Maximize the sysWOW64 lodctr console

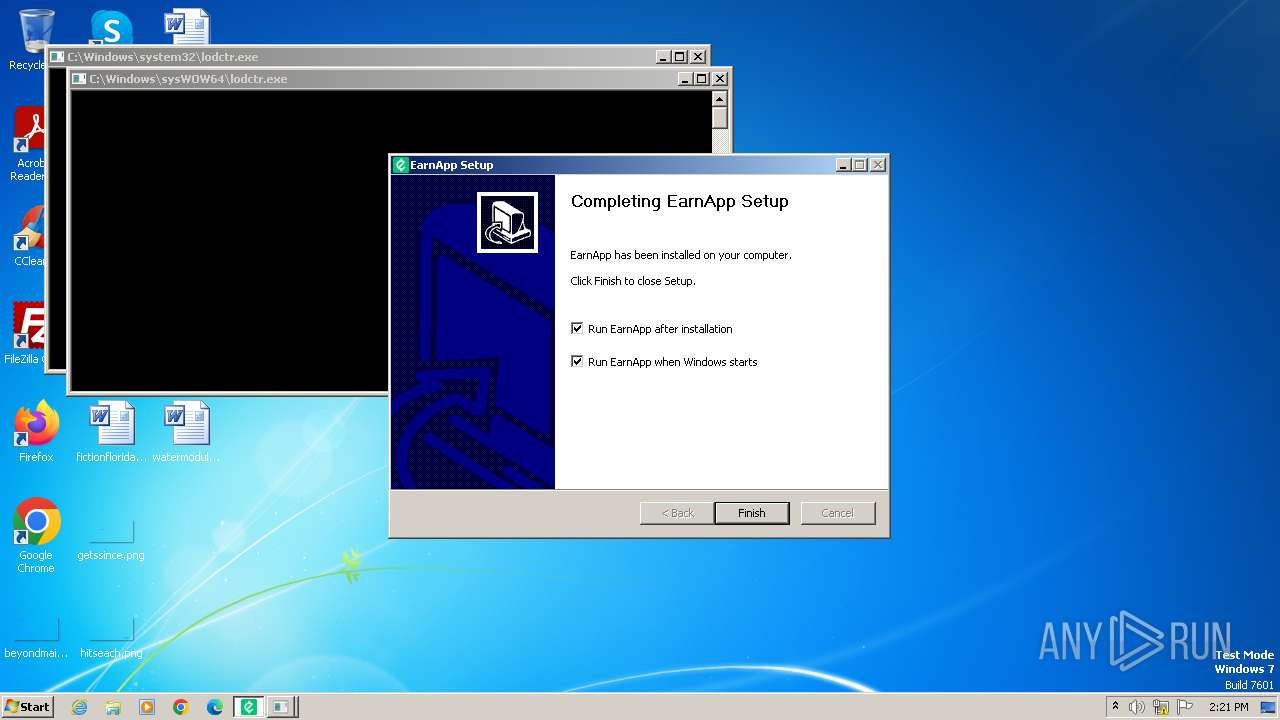pos(702,79)
